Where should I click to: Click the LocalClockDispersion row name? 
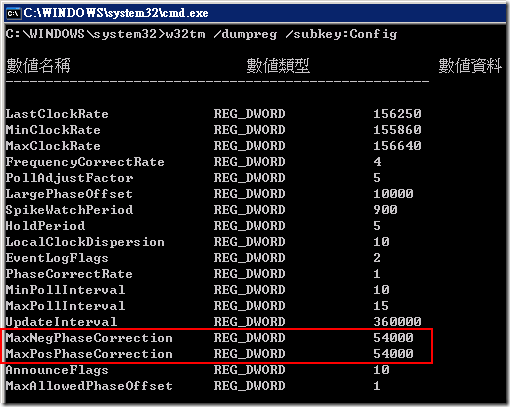[x=85, y=242]
